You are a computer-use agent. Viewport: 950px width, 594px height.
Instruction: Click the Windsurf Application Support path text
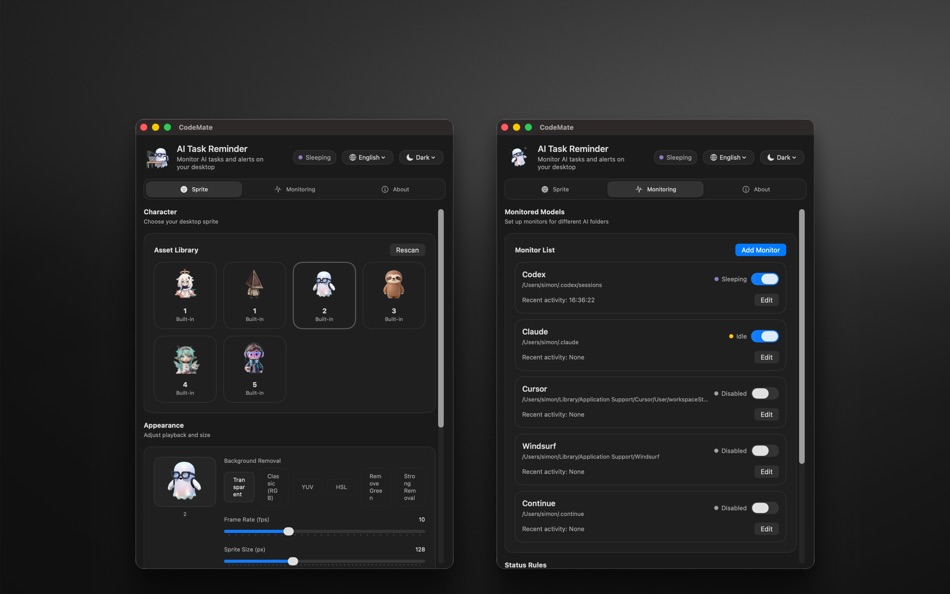tap(590, 457)
